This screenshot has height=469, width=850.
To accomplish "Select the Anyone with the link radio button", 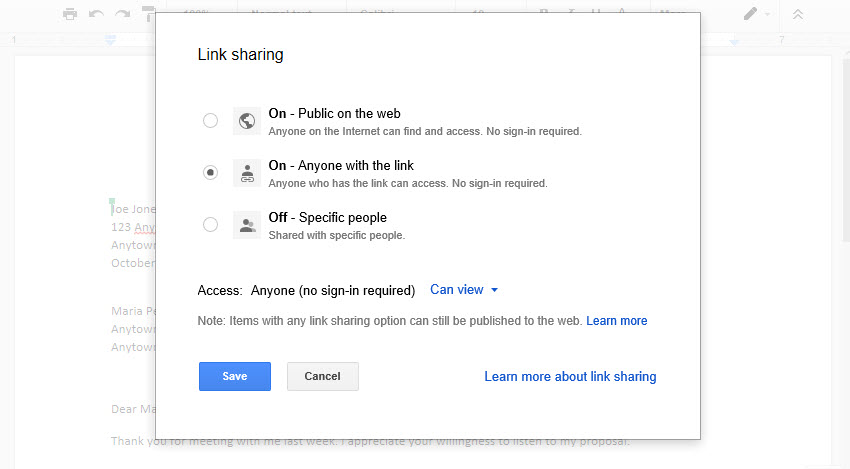I will pyautogui.click(x=210, y=173).
